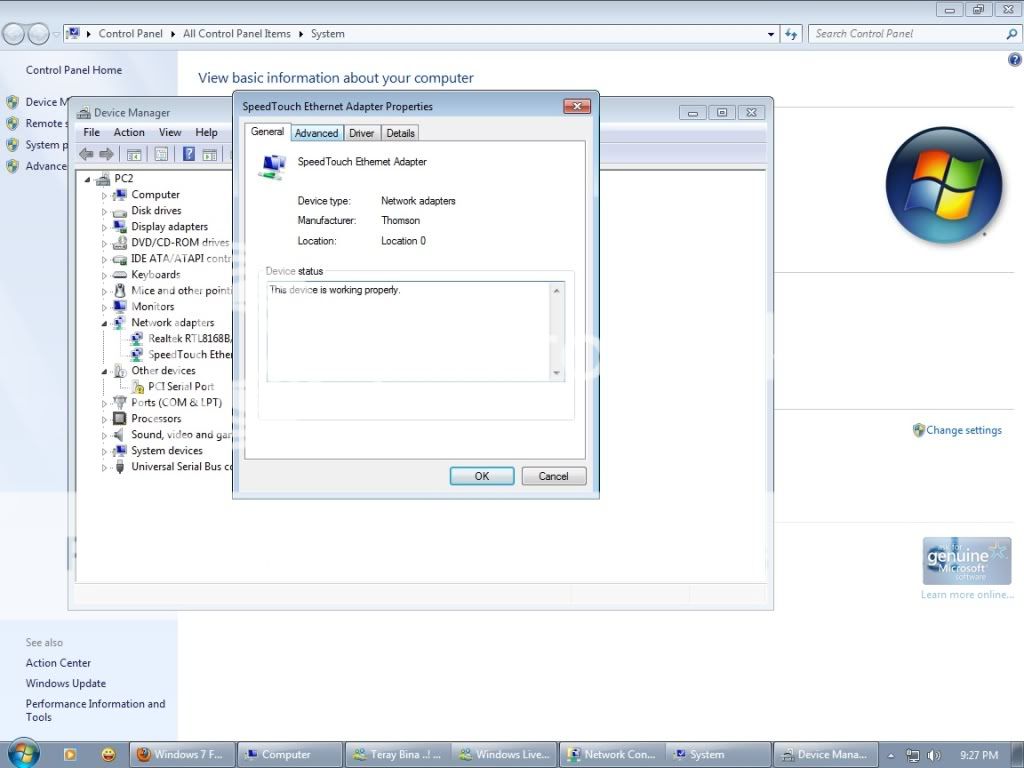
Task: Click the speaker volume icon in the tray
Action: 934,754
